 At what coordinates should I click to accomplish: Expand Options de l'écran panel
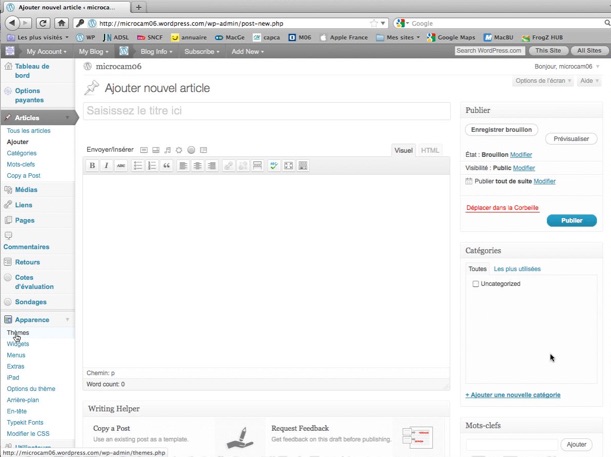pos(542,81)
